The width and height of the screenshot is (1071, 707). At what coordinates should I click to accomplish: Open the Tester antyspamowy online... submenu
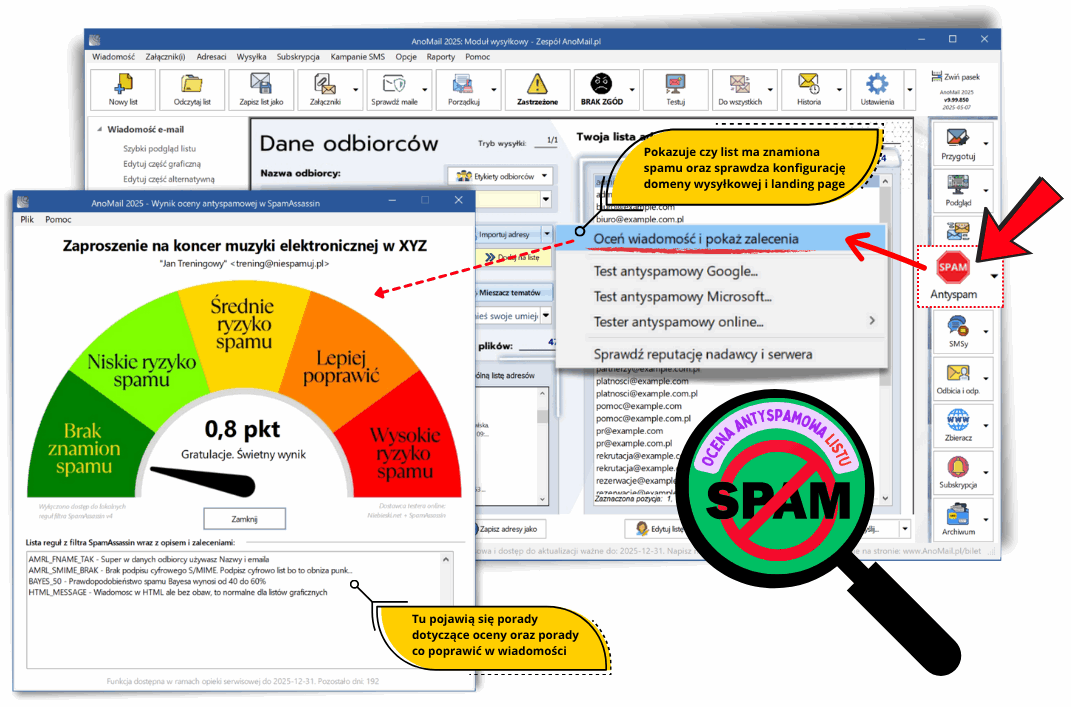click(x=722, y=322)
